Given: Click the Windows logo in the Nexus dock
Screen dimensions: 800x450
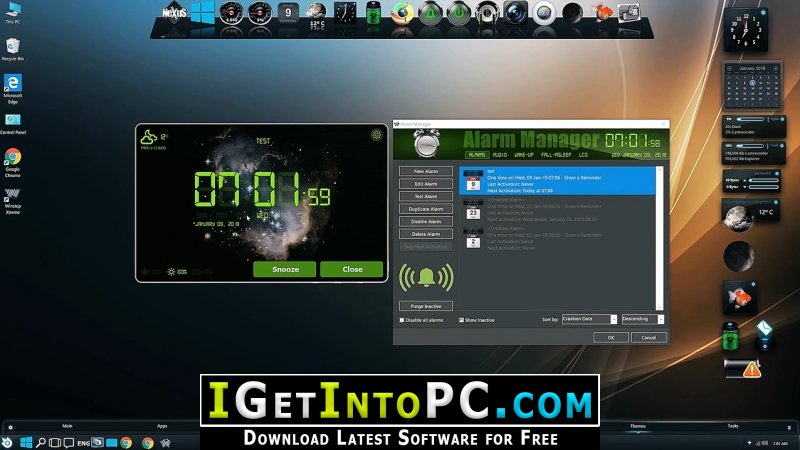Looking at the screenshot, I should [203, 12].
